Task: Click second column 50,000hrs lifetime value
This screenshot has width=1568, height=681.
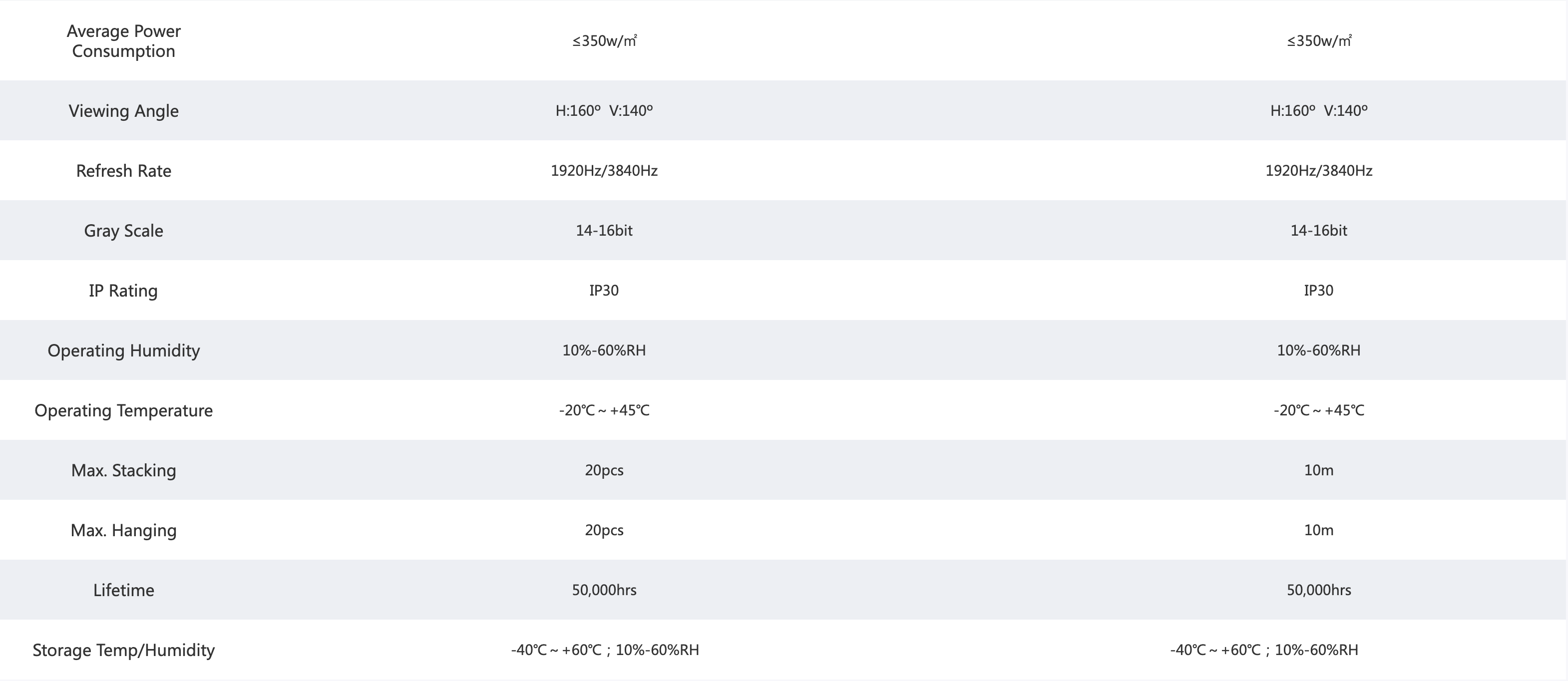Action: 1319,590
